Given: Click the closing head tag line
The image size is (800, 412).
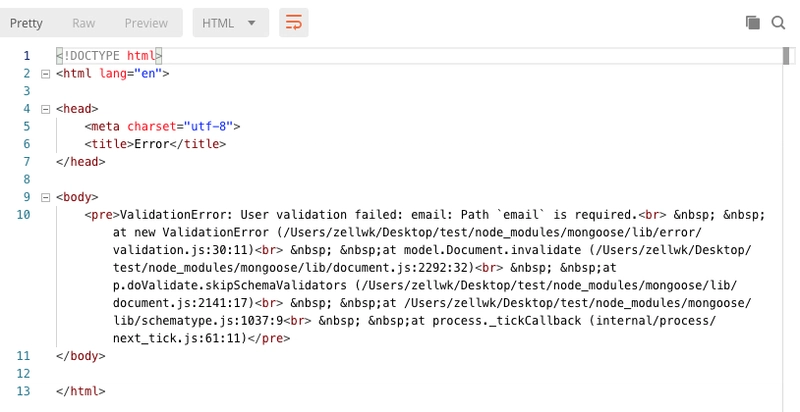Looking at the screenshot, I should (x=80, y=162).
